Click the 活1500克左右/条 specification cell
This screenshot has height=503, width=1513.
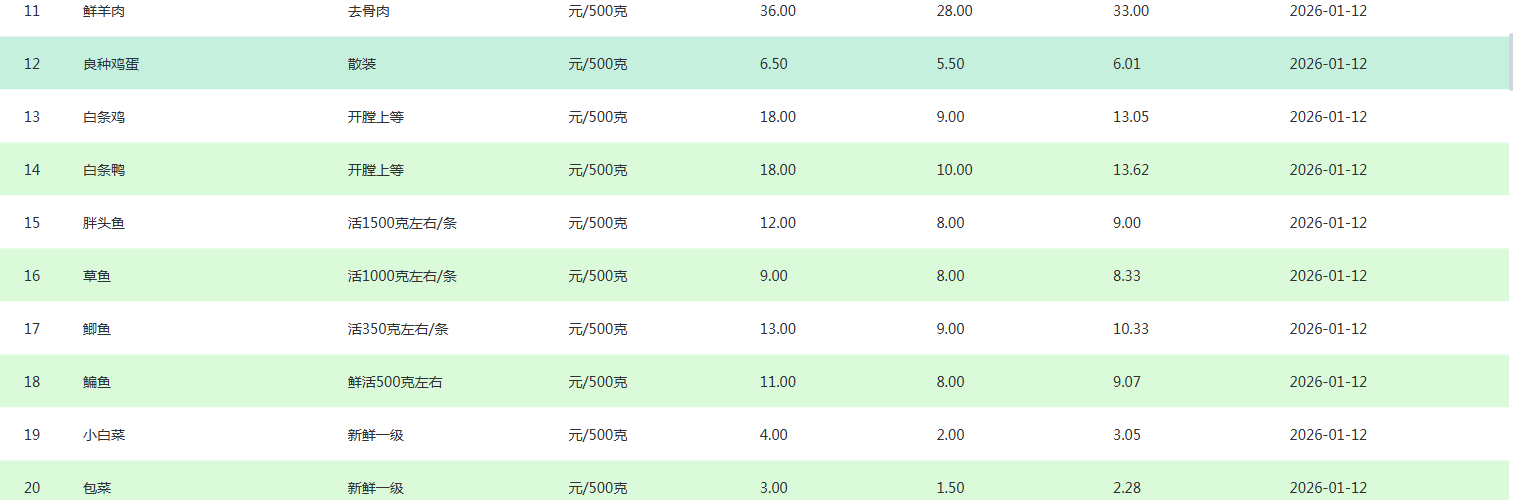click(402, 223)
